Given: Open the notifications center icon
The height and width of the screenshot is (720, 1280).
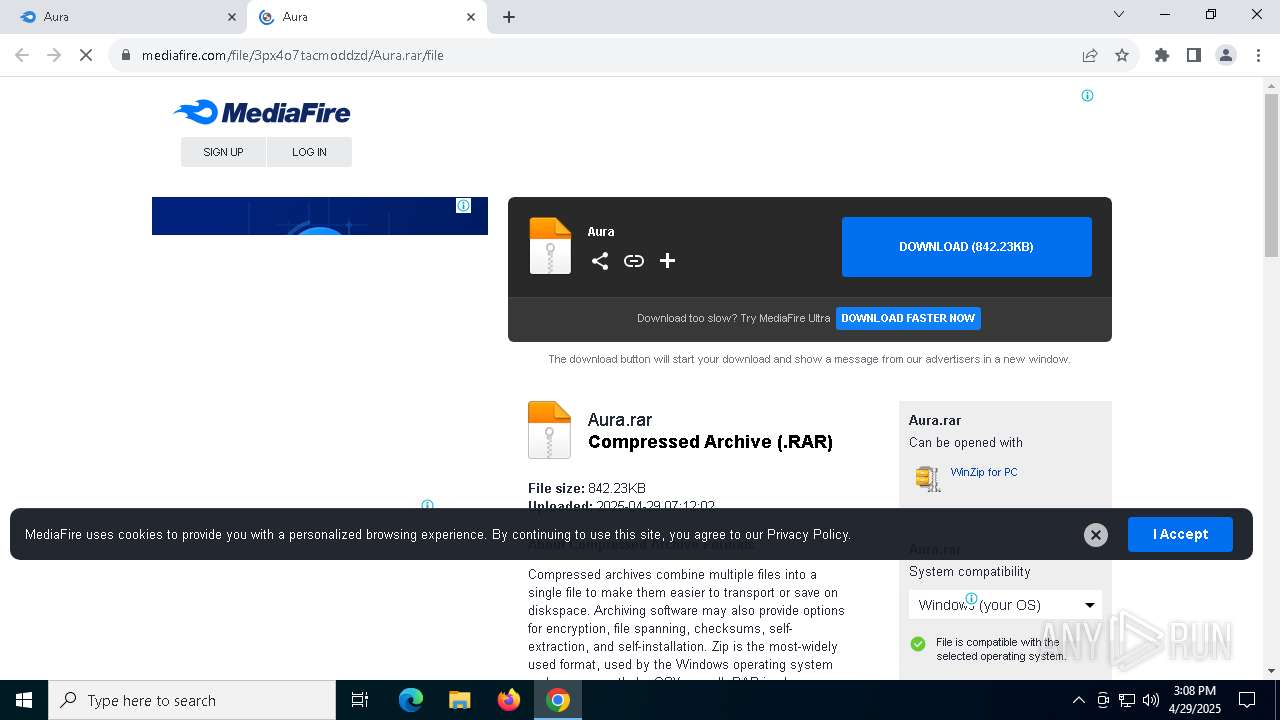Looking at the screenshot, I should click(1247, 700).
